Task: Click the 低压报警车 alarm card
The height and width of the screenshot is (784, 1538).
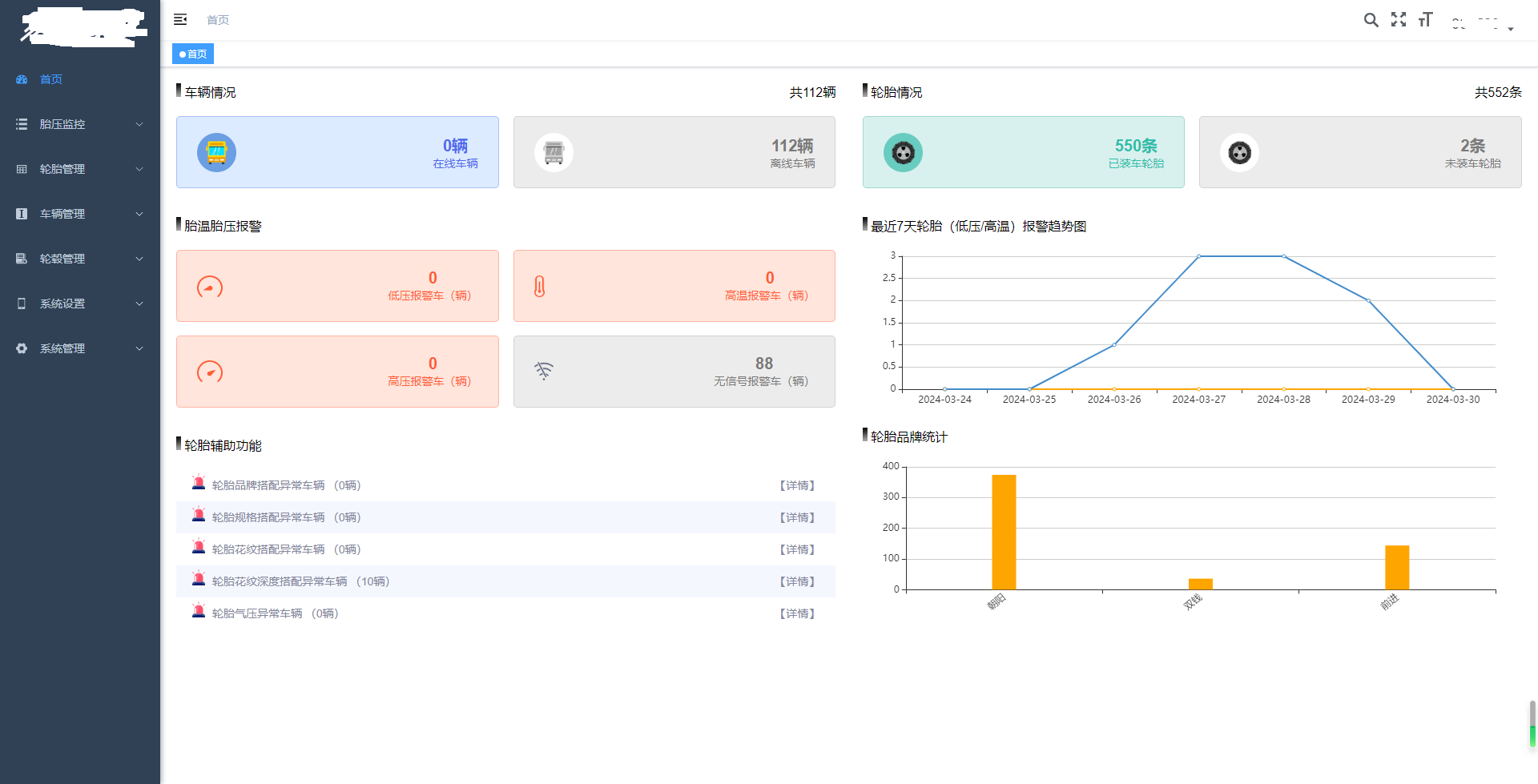Action: (x=337, y=286)
